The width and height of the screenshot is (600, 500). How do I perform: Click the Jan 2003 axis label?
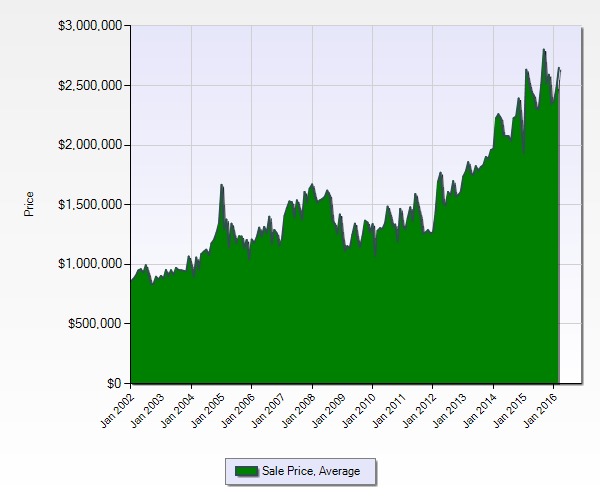(148, 410)
